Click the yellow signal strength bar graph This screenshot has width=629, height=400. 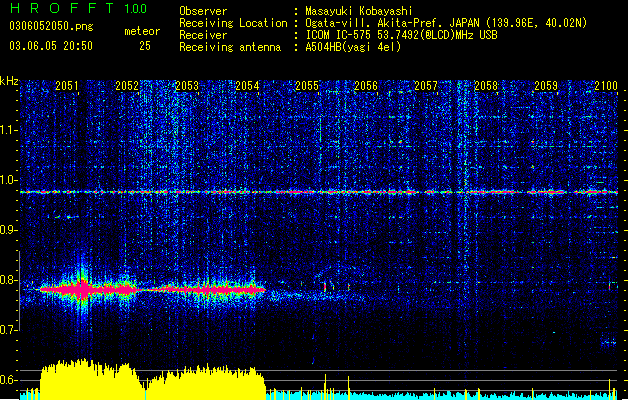click(x=152, y=379)
